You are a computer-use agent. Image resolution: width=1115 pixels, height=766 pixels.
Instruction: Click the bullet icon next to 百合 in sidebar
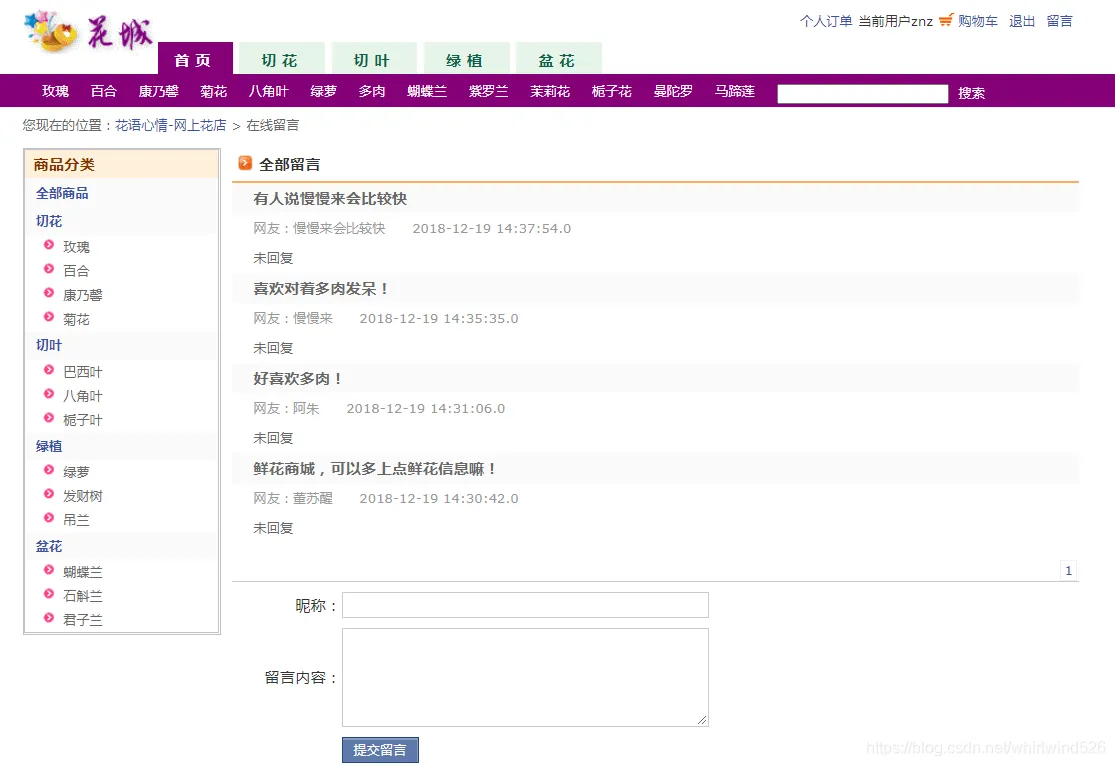pyautogui.click(x=48, y=269)
